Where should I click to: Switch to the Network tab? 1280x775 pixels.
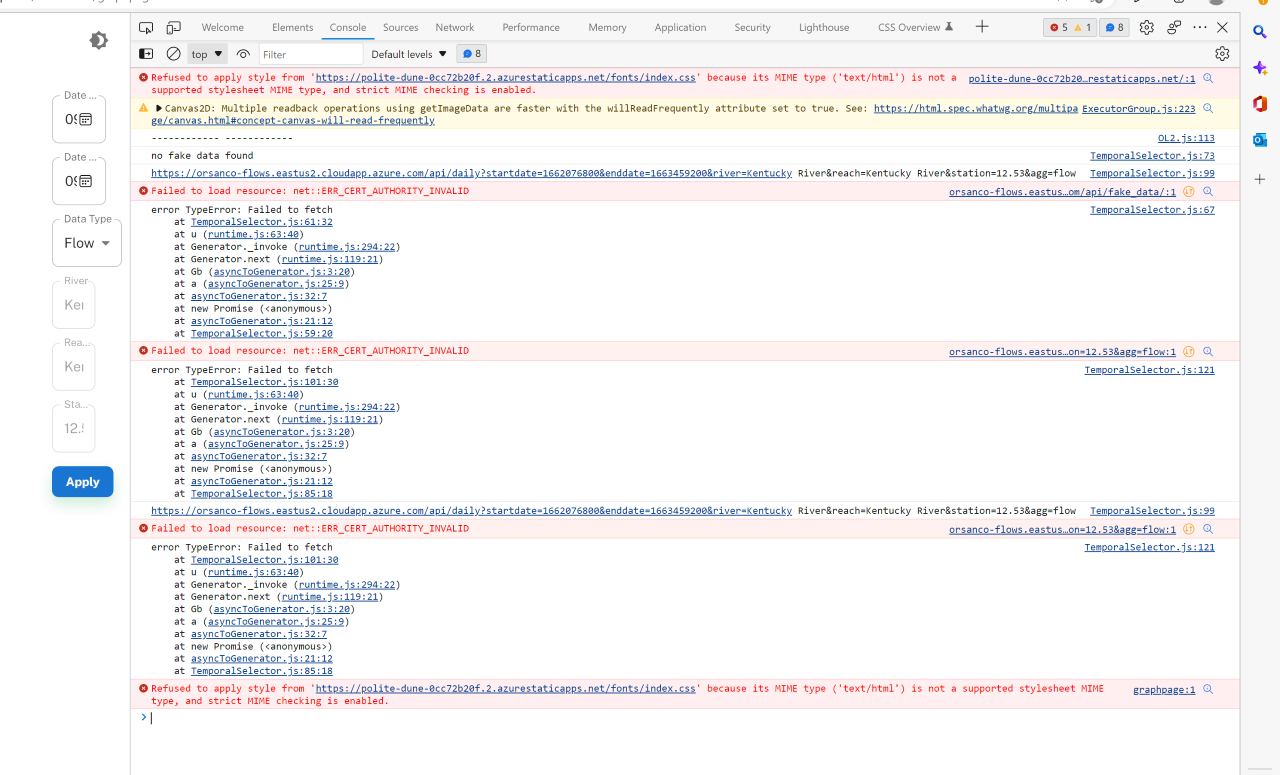point(455,27)
